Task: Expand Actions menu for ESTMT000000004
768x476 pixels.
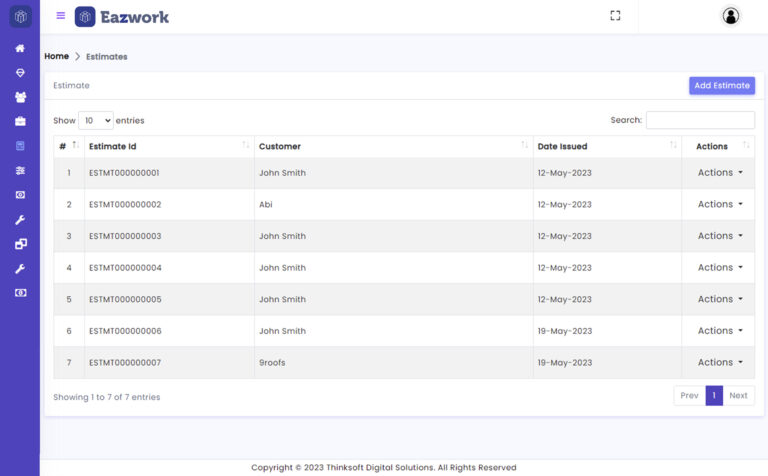Action: (x=720, y=267)
